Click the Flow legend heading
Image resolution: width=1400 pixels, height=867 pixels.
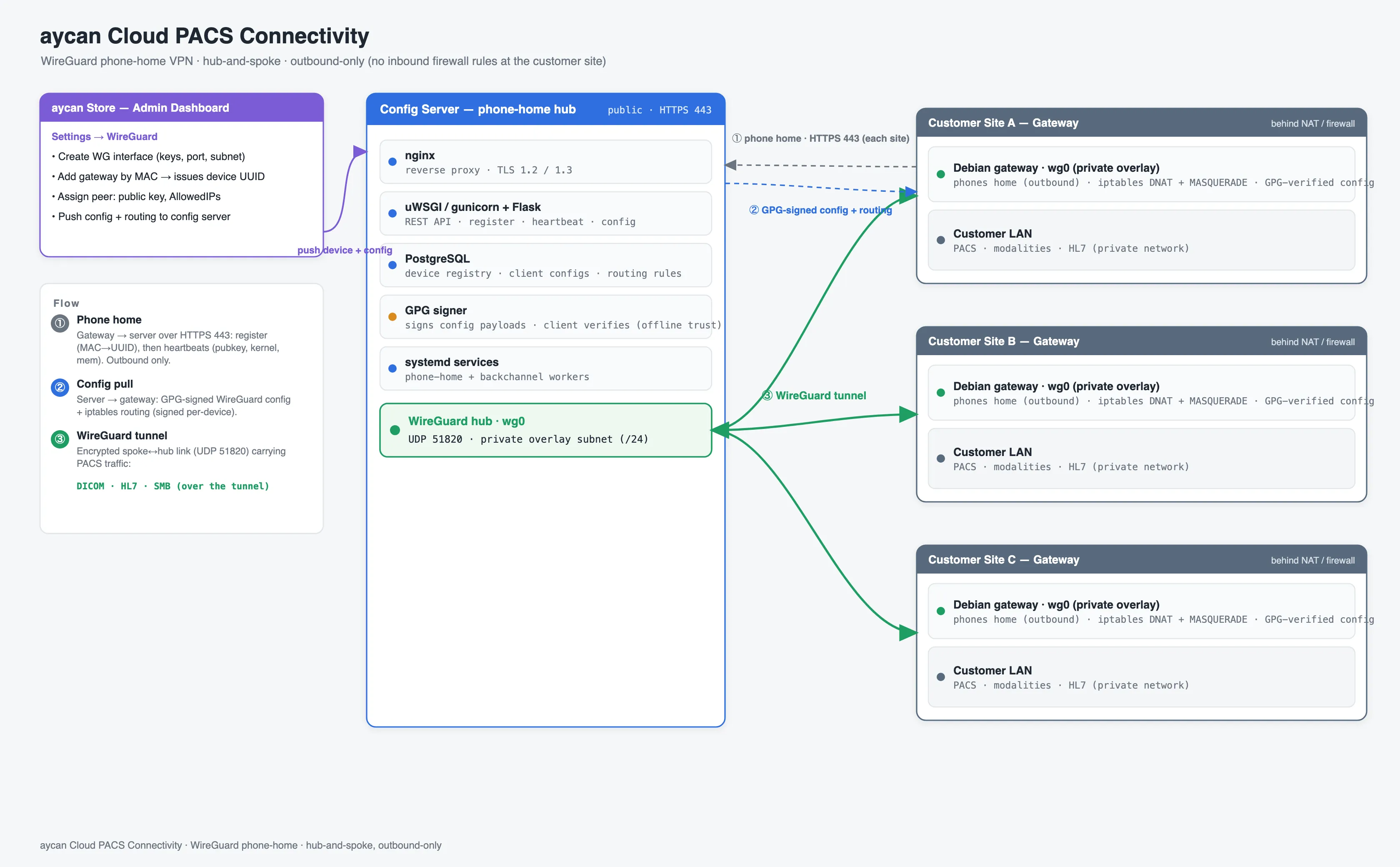coord(67,303)
